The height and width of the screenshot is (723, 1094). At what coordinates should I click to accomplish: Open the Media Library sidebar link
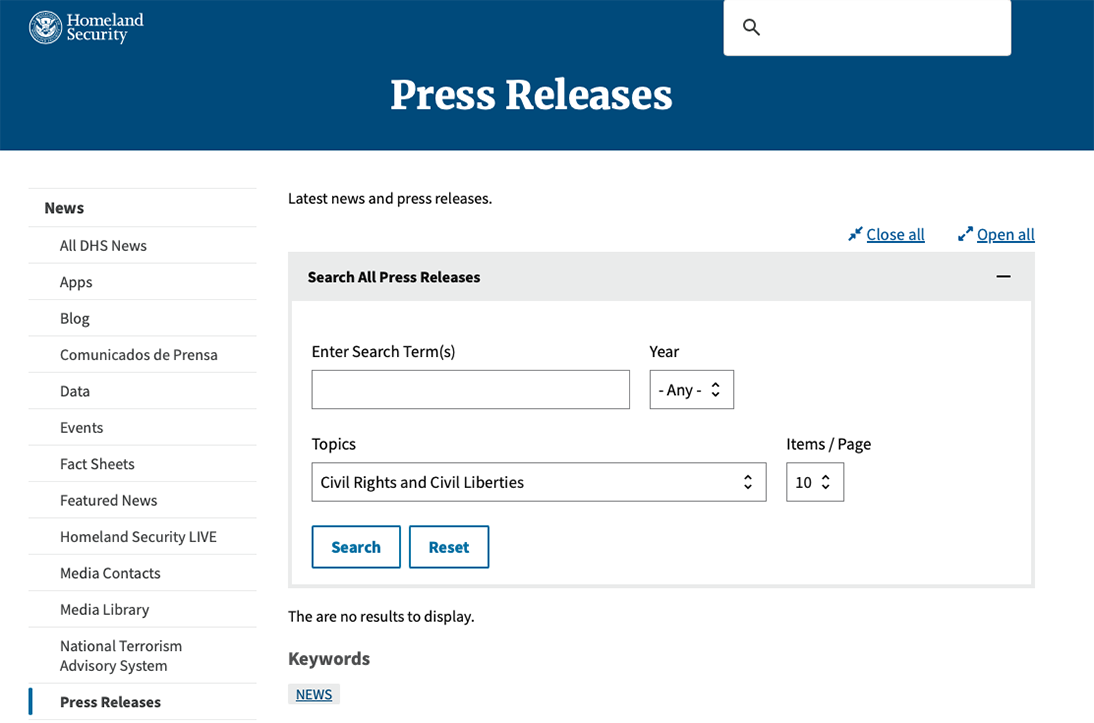click(104, 610)
